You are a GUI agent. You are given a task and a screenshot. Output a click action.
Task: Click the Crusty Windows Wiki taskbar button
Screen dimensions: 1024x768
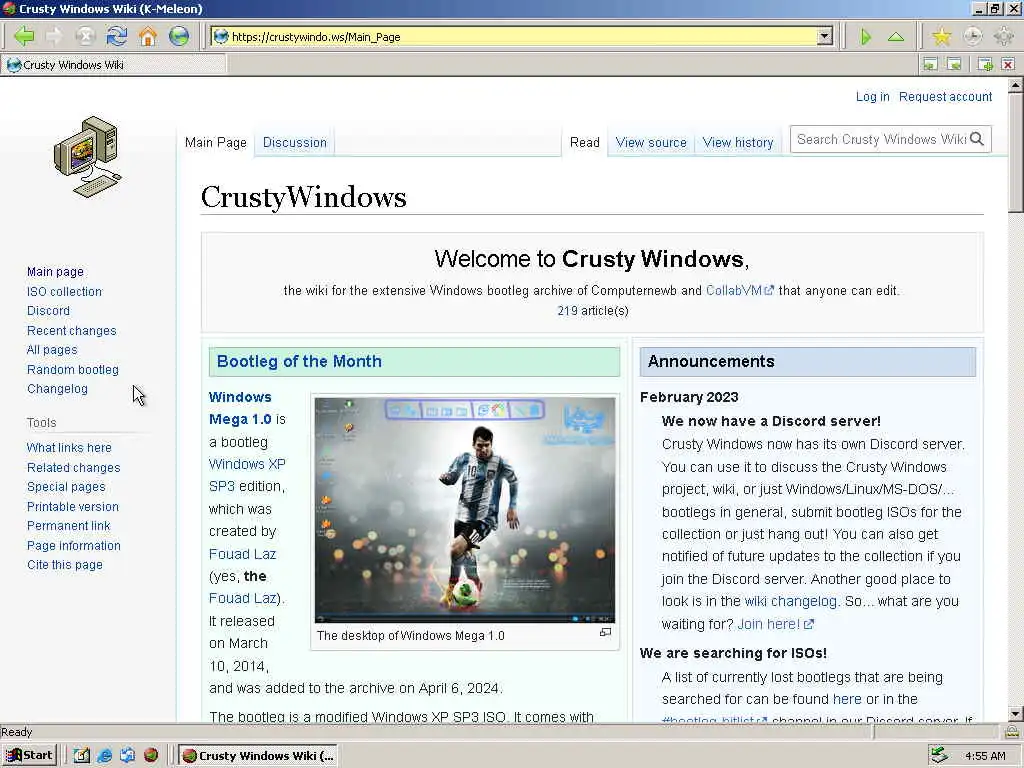click(258, 756)
